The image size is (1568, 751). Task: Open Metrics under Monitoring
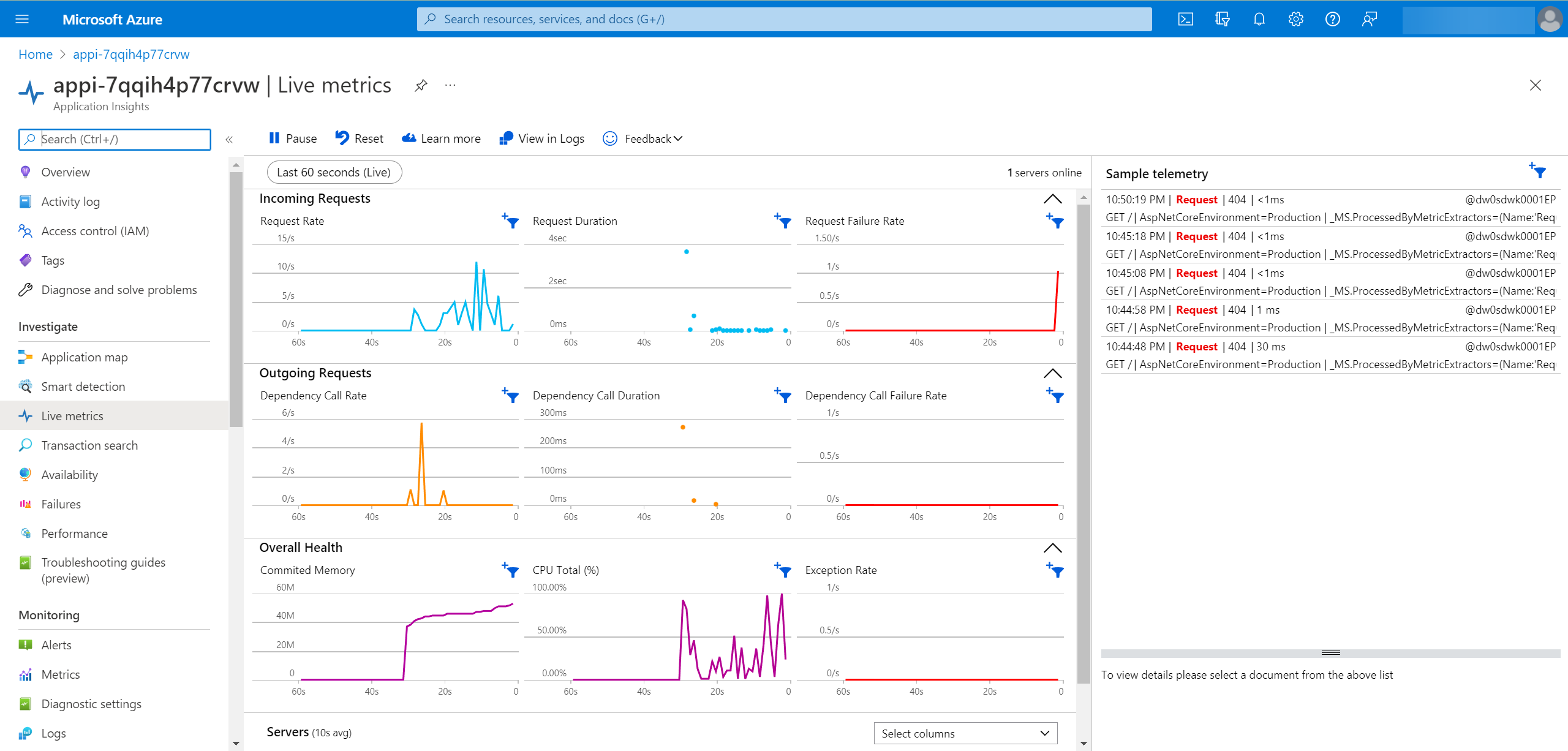(x=114, y=674)
